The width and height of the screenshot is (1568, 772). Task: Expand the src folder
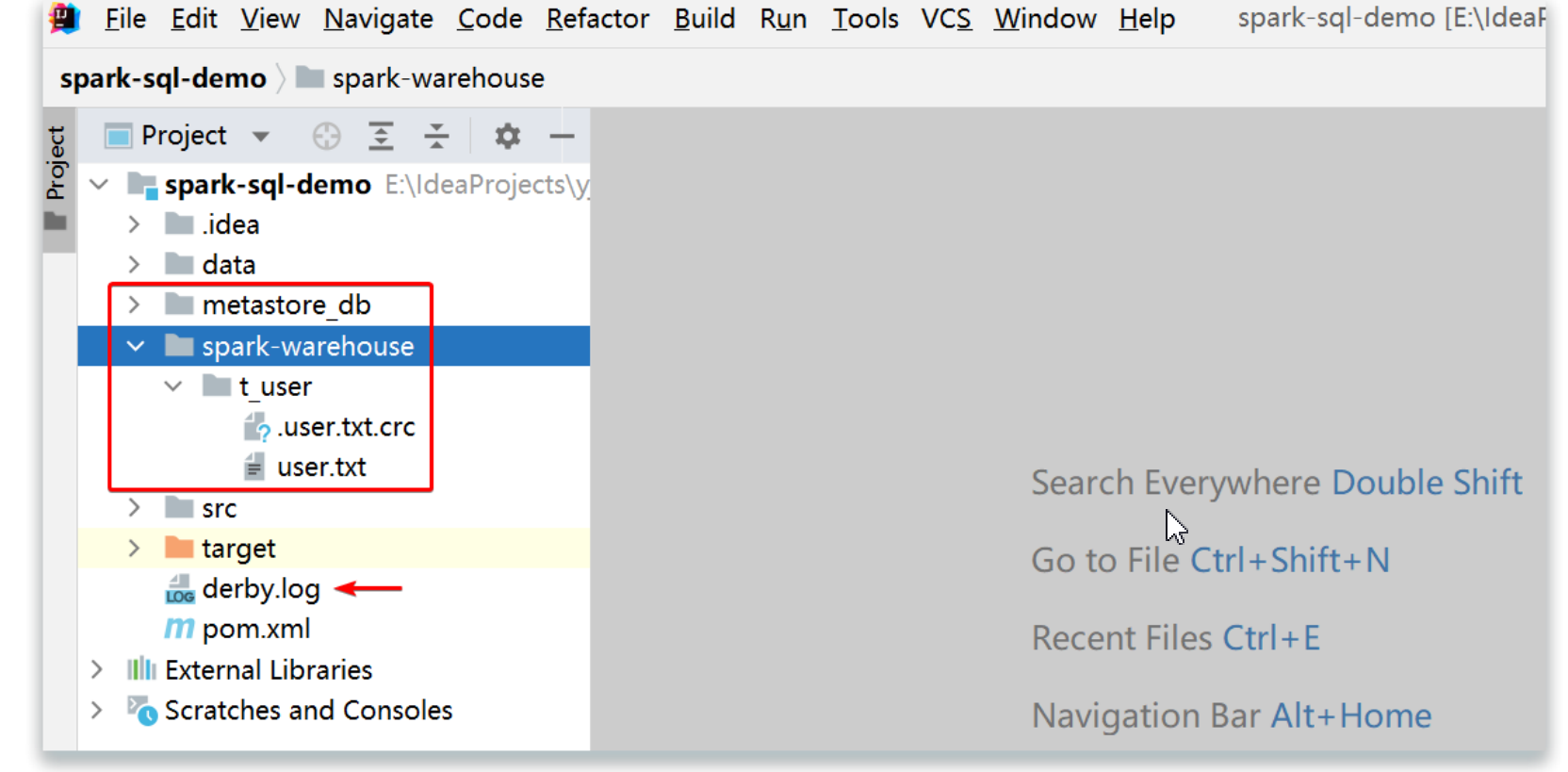(135, 508)
